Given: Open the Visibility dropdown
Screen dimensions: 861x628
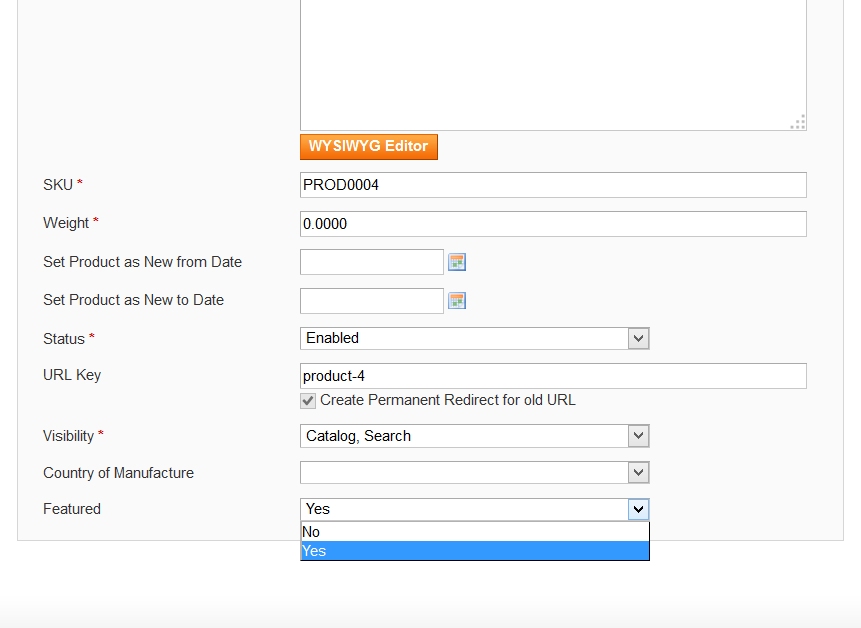Looking at the screenshot, I should tap(638, 436).
